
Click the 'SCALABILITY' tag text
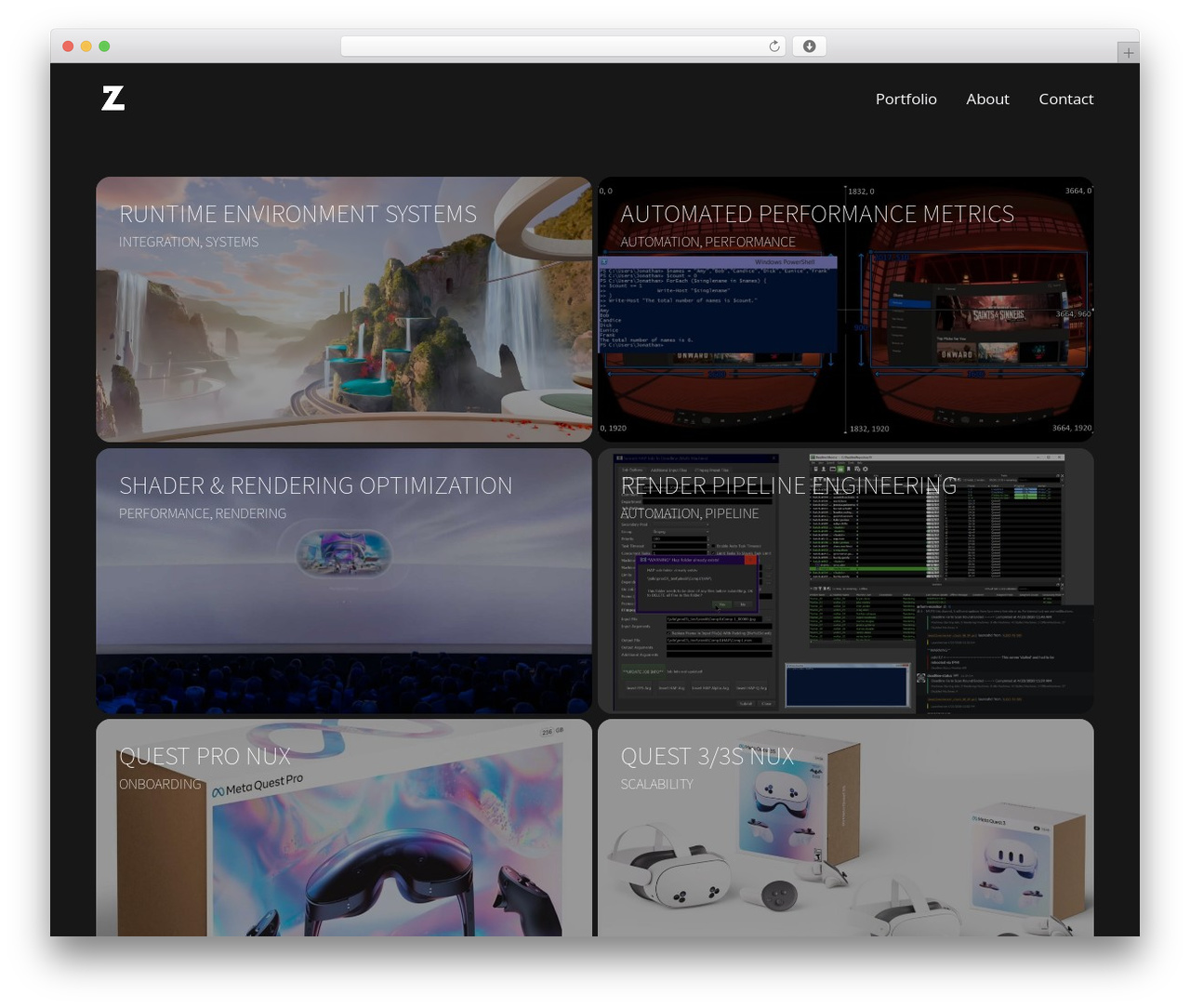click(x=656, y=784)
